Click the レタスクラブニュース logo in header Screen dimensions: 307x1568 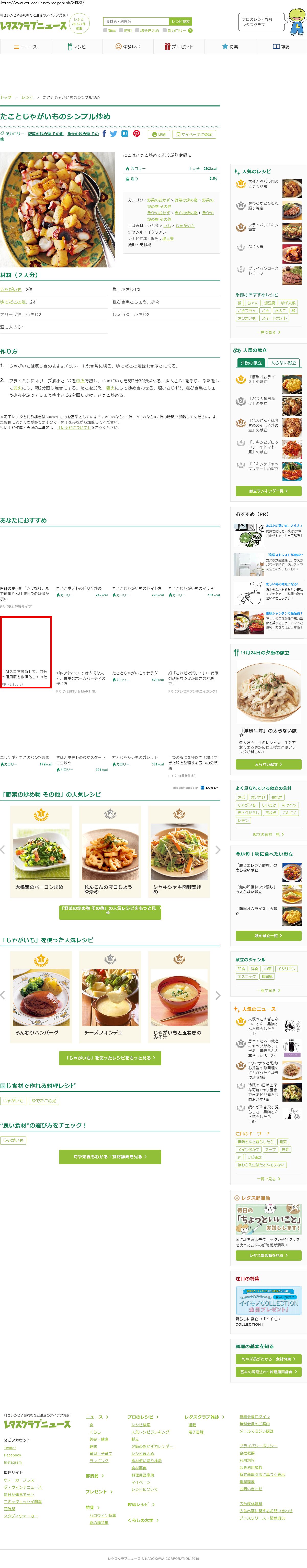coord(33,26)
